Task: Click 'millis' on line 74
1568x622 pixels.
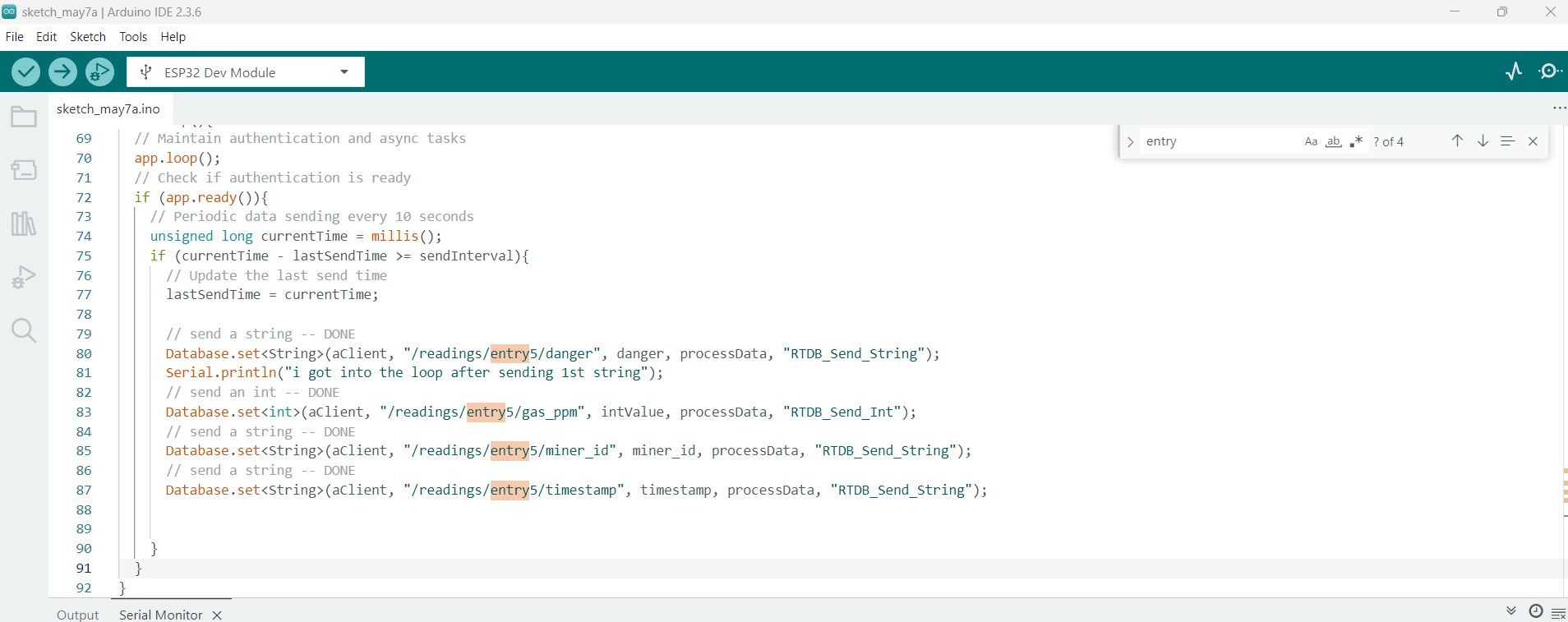Action: point(394,236)
